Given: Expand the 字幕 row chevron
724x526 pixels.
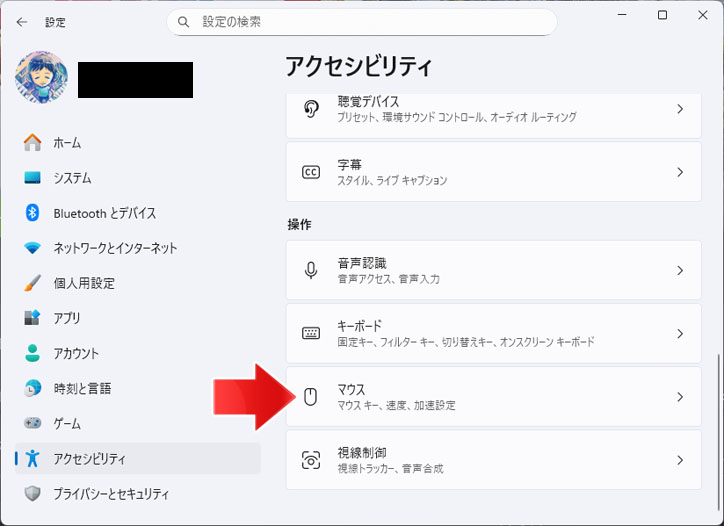Looking at the screenshot, I should click(680, 172).
